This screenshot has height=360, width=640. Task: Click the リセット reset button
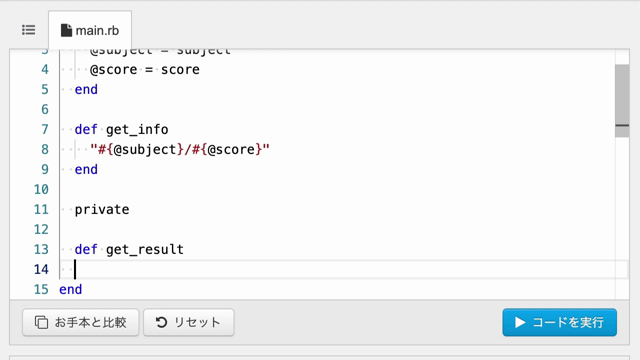(189, 322)
